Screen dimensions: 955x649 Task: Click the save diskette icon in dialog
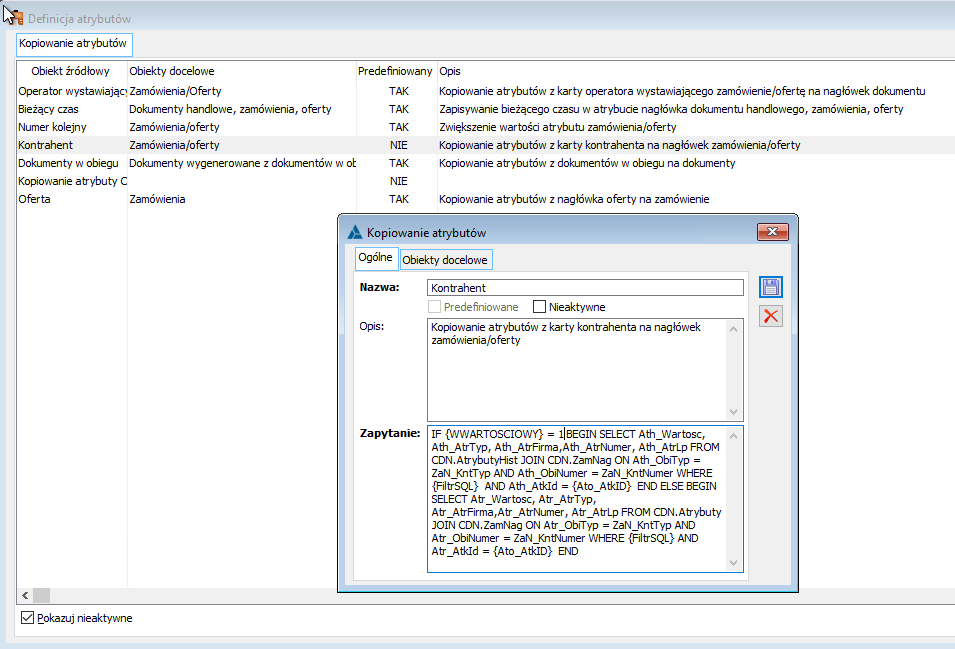tap(771, 288)
